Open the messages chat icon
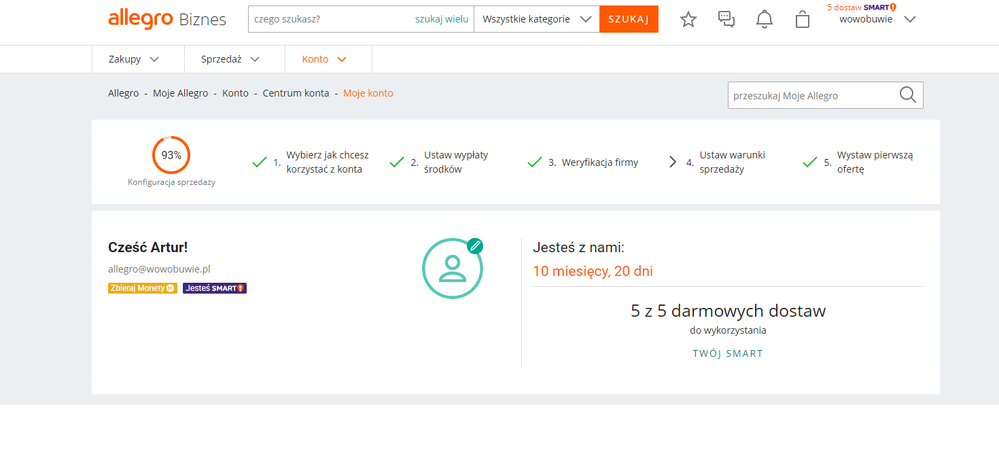This screenshot has height=452, width=999. pos(727,19)
